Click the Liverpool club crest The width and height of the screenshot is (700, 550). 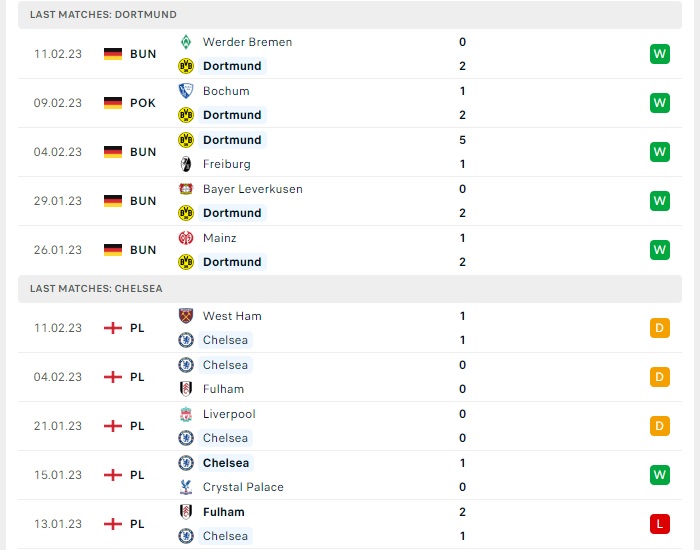tap(186, 414)
